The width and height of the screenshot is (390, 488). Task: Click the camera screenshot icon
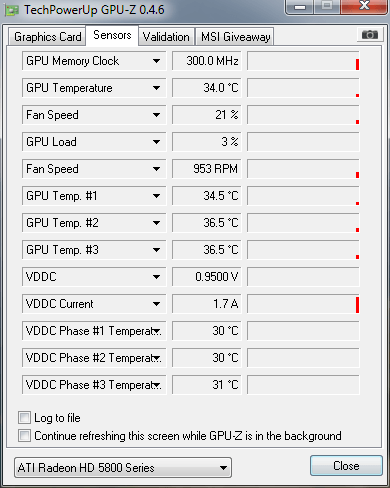[x=370, y=34]
